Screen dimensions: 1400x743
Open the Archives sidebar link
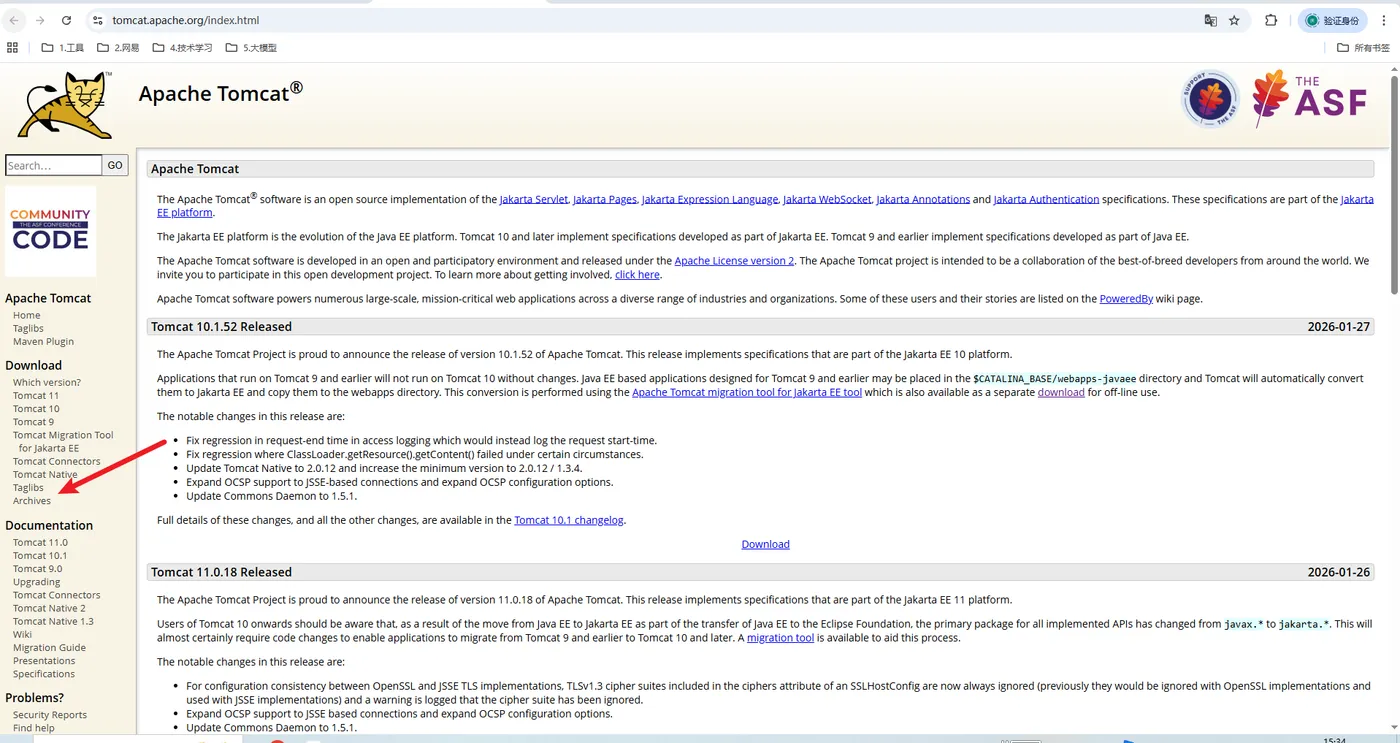32,500
